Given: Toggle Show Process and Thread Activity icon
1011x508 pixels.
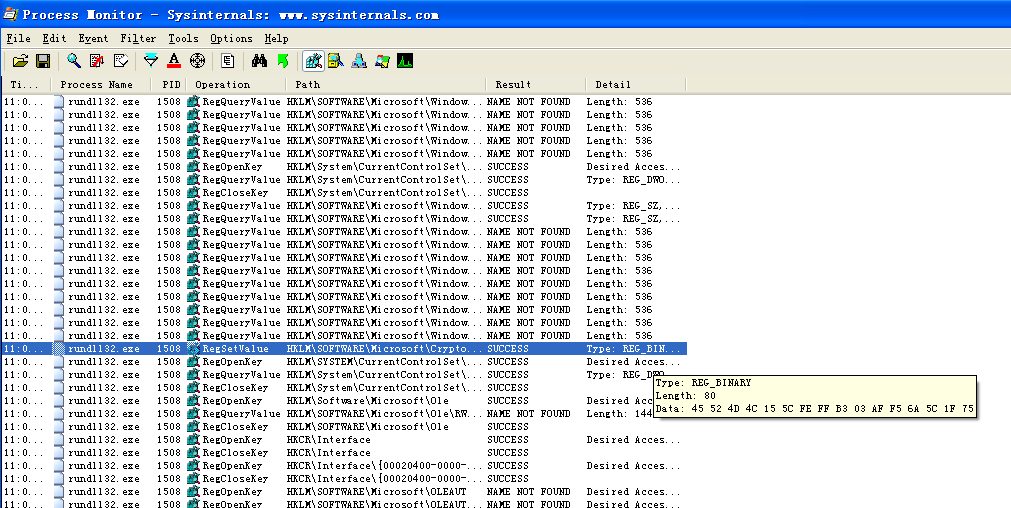Looking at the screenshot, I should [x=382, y=61].
